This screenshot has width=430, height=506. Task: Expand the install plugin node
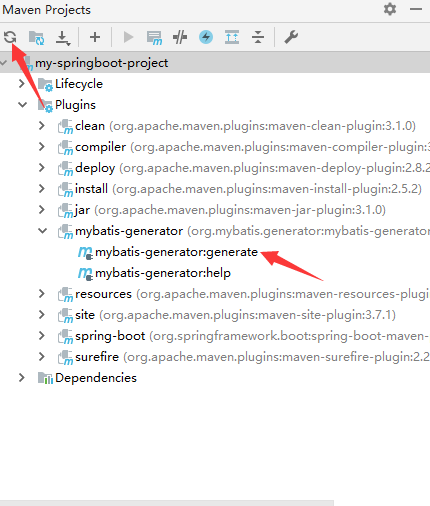[x=42, y=189]
